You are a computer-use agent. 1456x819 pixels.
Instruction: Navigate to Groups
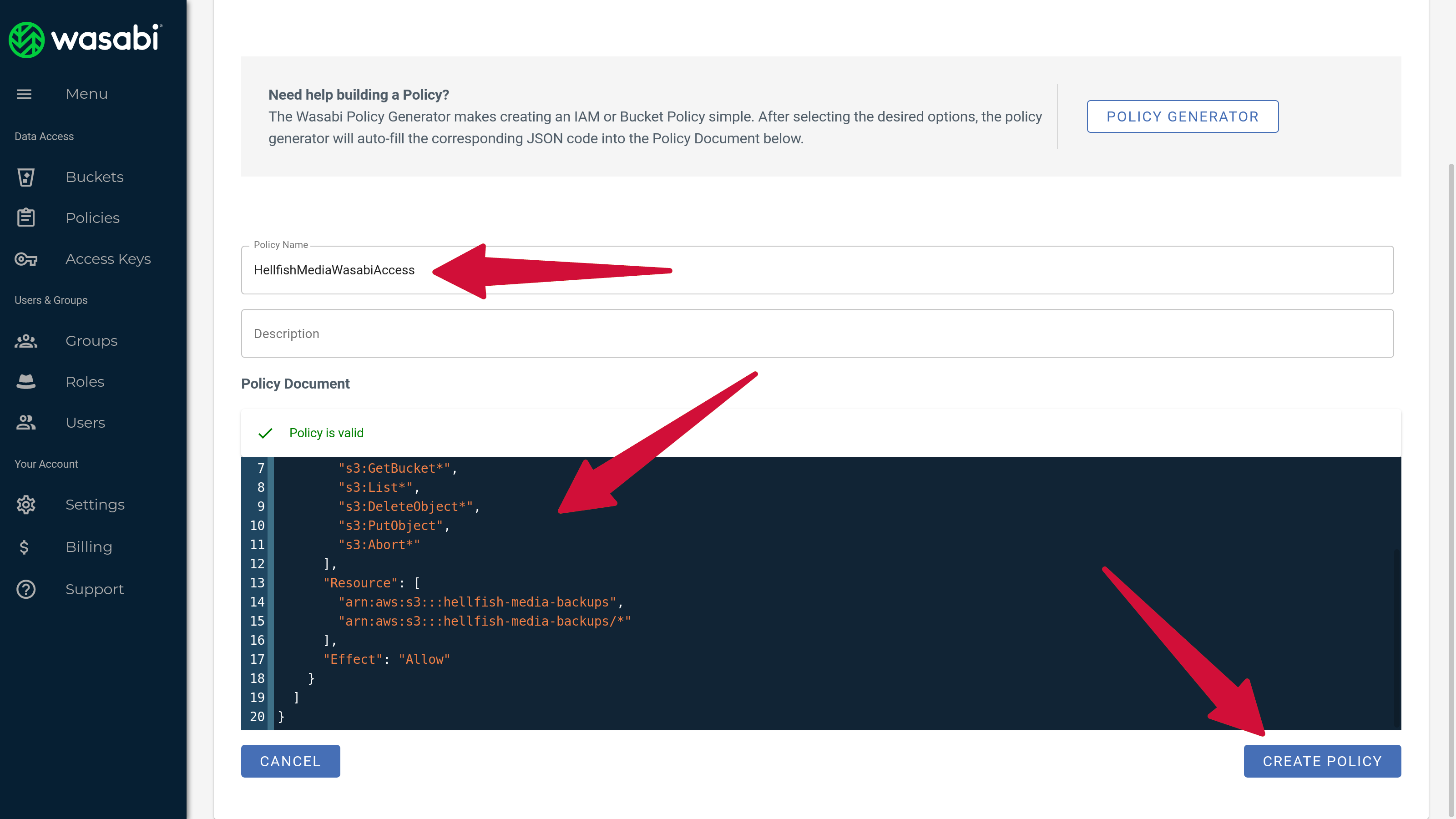tap(91, 341)
